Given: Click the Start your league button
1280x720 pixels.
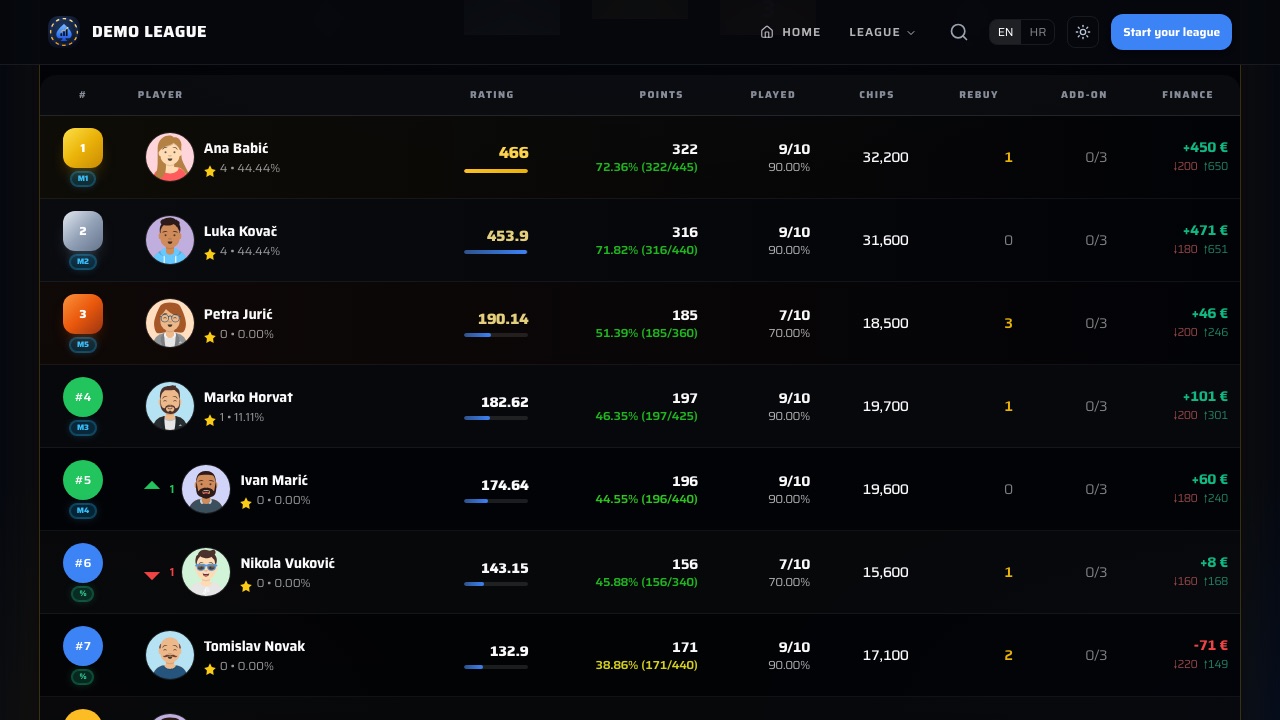Looking at the screenshot, I should tap(1171, 32).
